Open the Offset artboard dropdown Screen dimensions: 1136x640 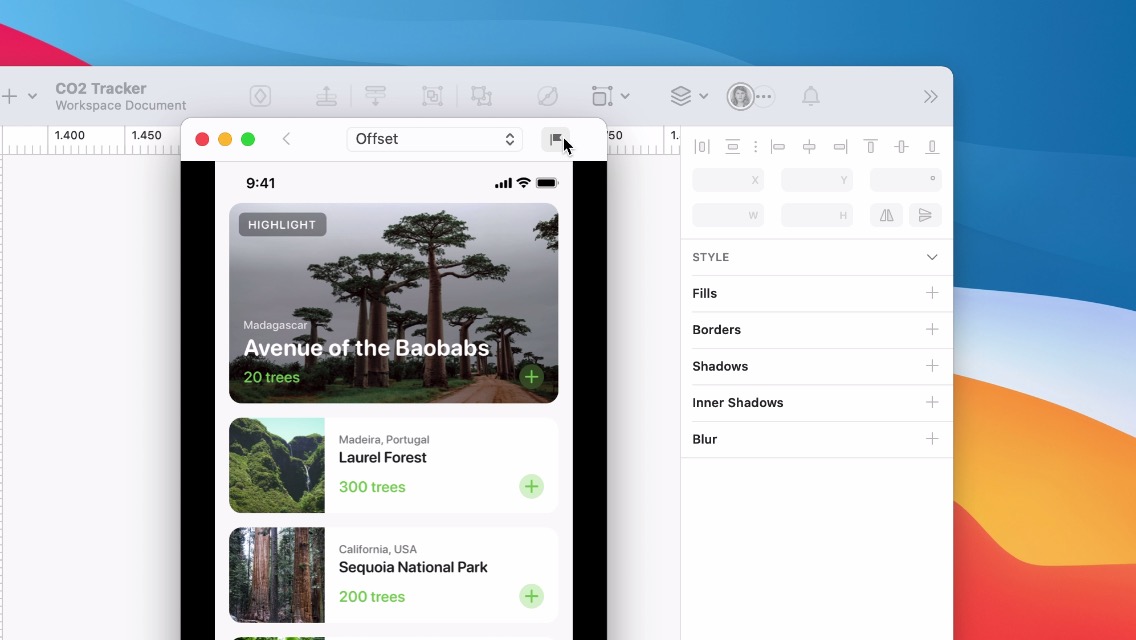[x=434, y=139]
